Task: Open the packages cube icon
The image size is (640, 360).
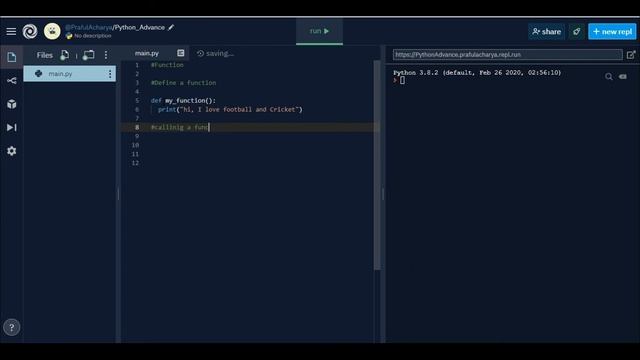Action: (x=11, y=104)
